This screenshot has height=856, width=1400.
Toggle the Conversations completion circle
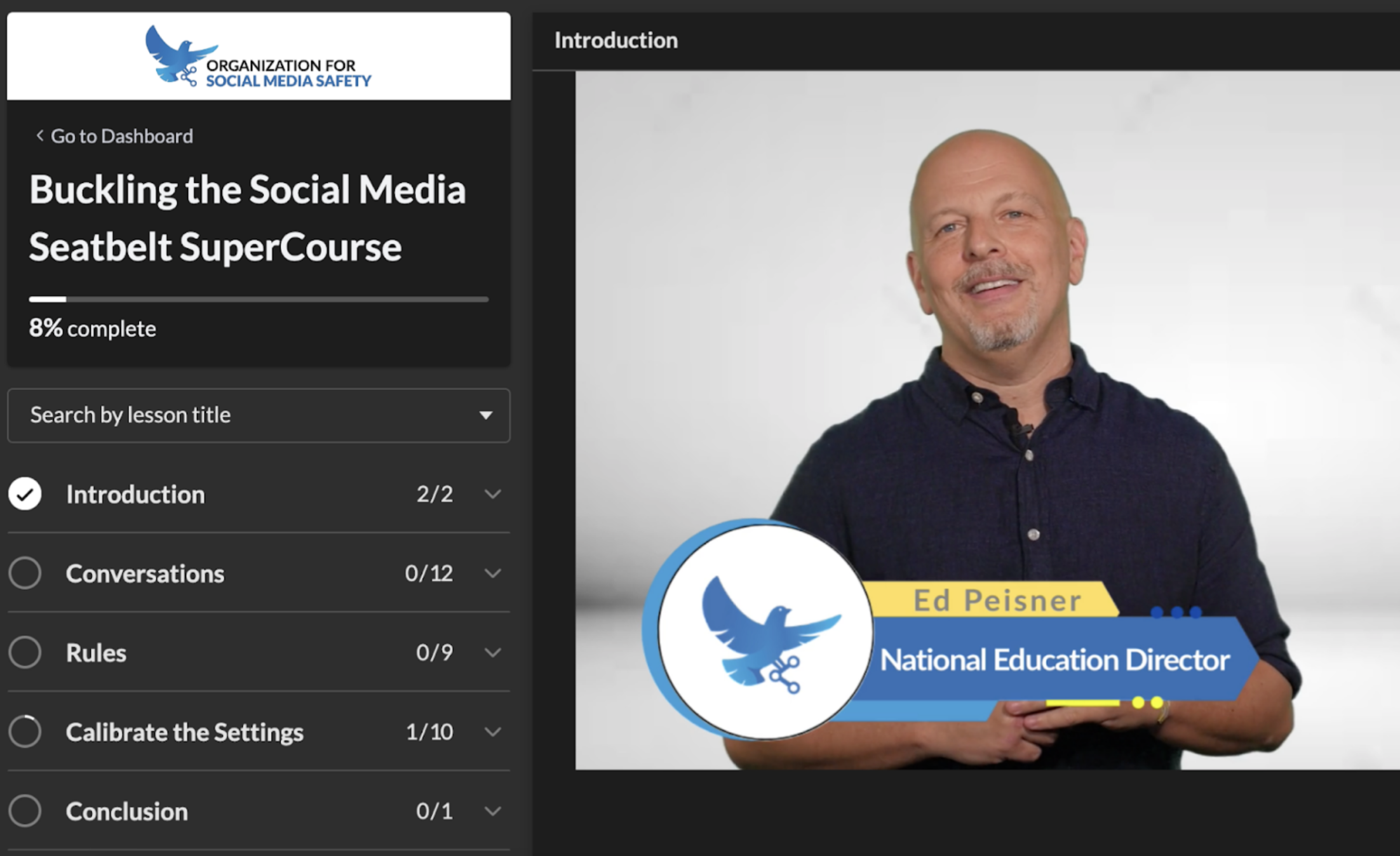pos(25,573)
